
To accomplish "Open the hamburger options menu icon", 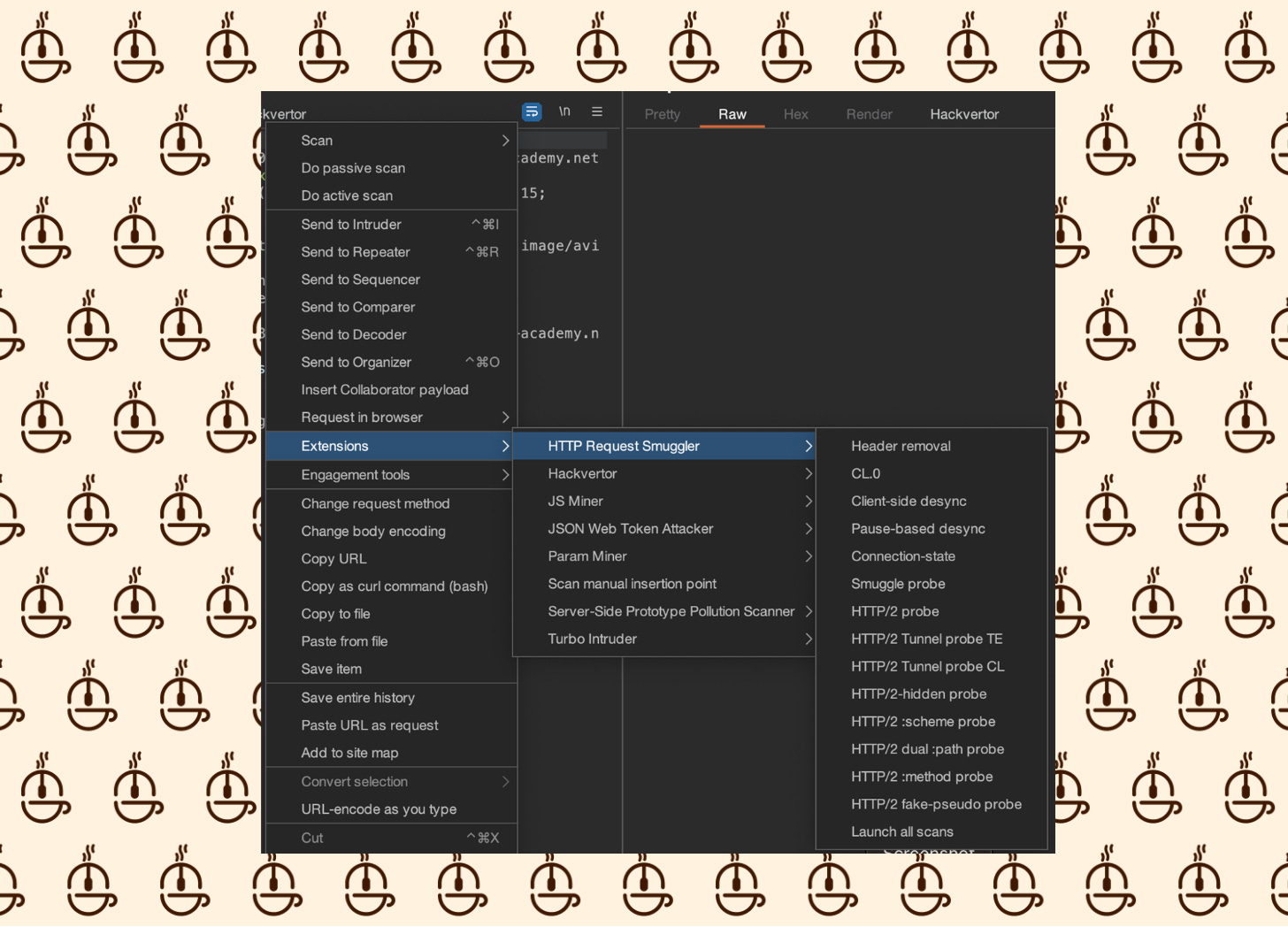I will [x=597, y=111].
